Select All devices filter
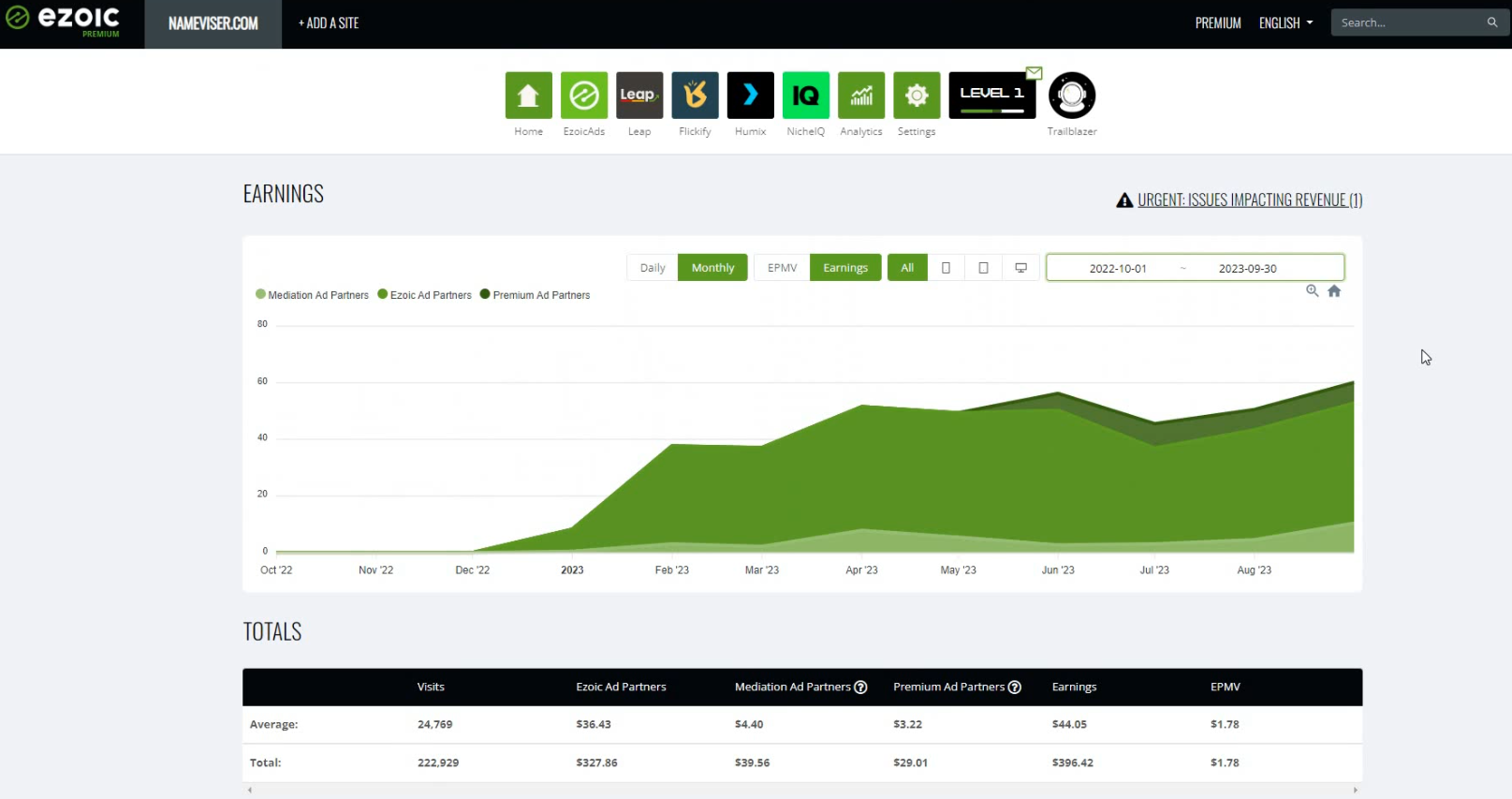 click(907, 268)
